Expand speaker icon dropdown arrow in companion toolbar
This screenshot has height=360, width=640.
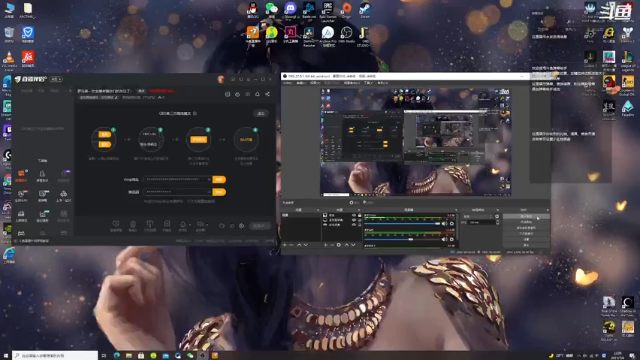[x=207, y=225]
